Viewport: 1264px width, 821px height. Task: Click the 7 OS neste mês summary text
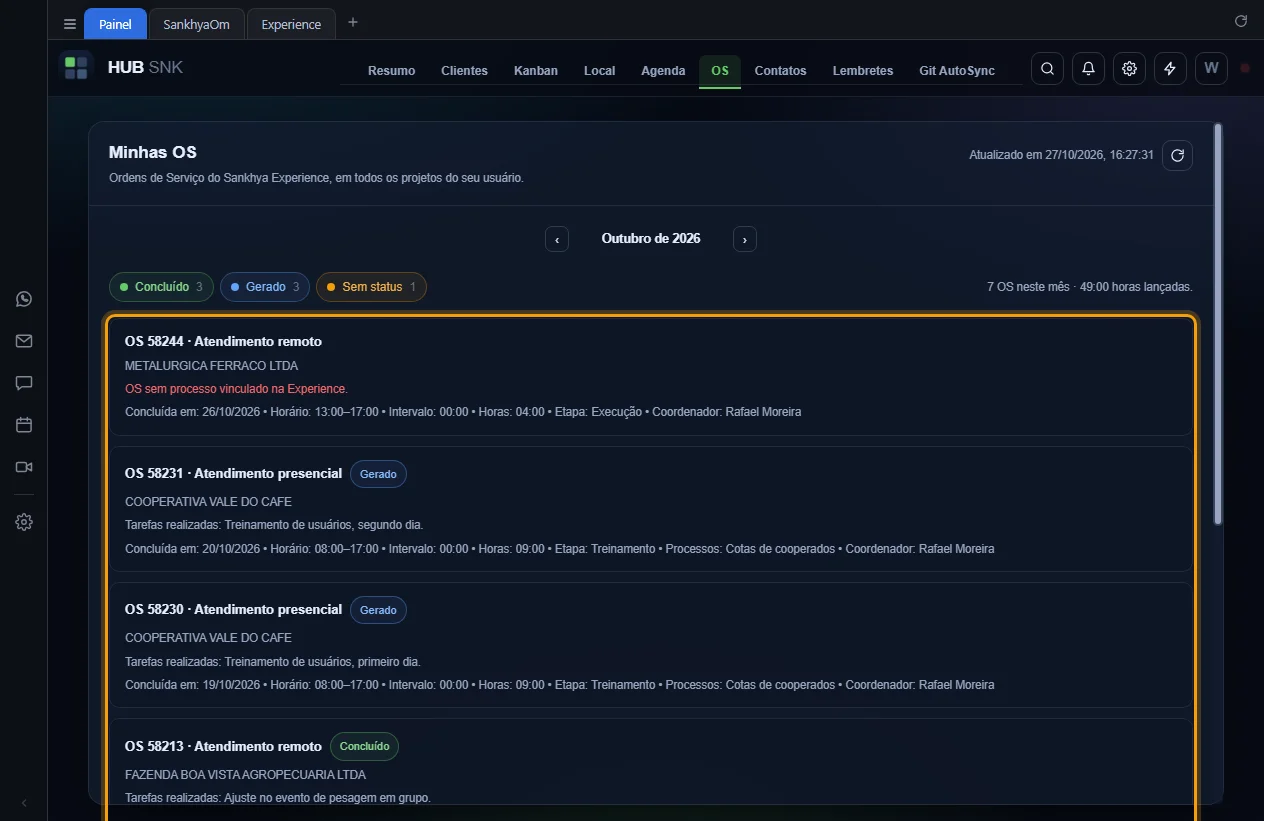point(1089,287)
